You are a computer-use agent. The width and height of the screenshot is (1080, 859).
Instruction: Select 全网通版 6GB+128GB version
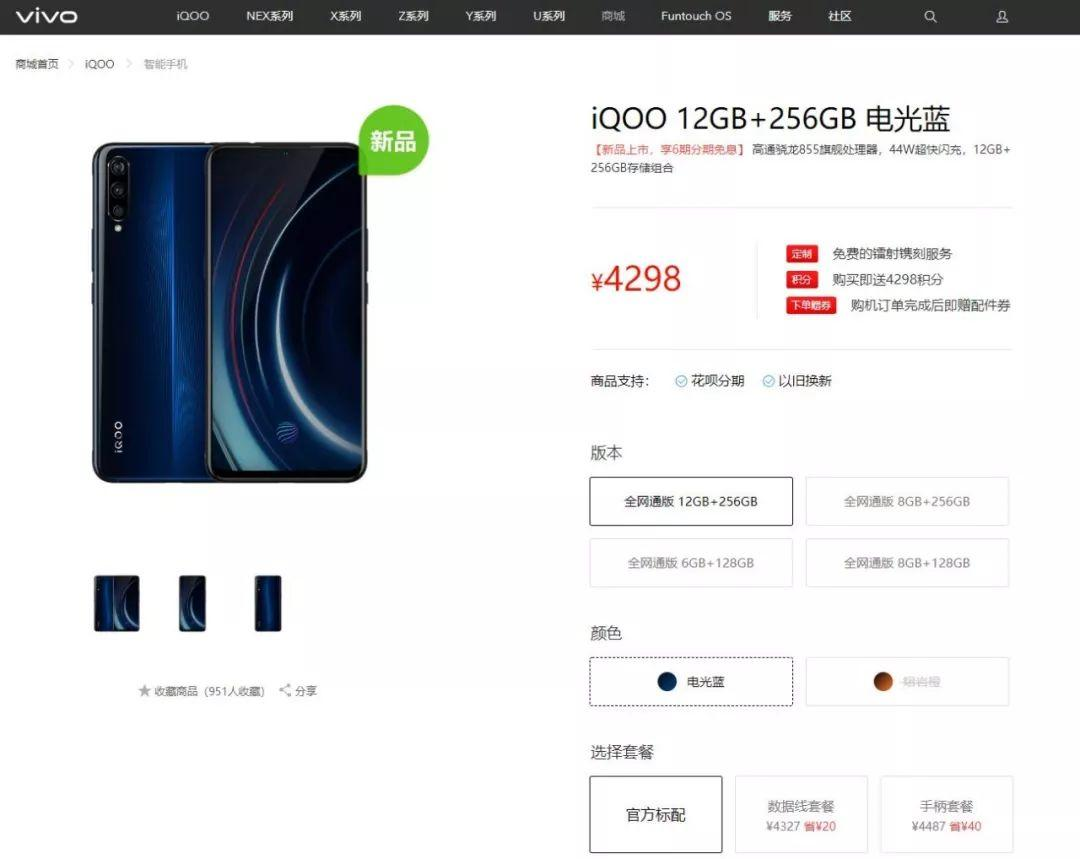tap(691, 563)
